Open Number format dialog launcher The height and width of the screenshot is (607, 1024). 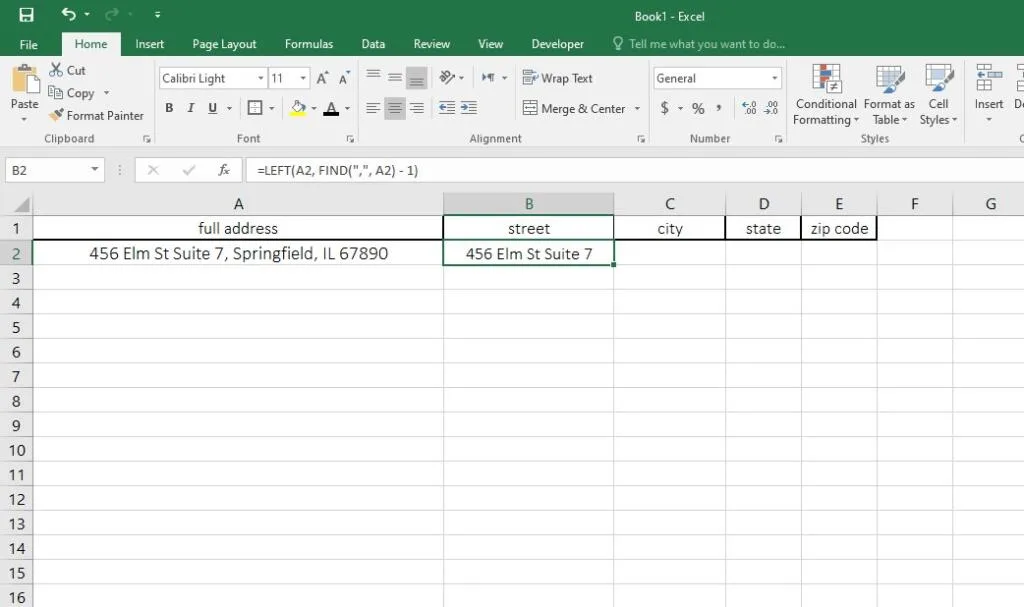[778, 139]
